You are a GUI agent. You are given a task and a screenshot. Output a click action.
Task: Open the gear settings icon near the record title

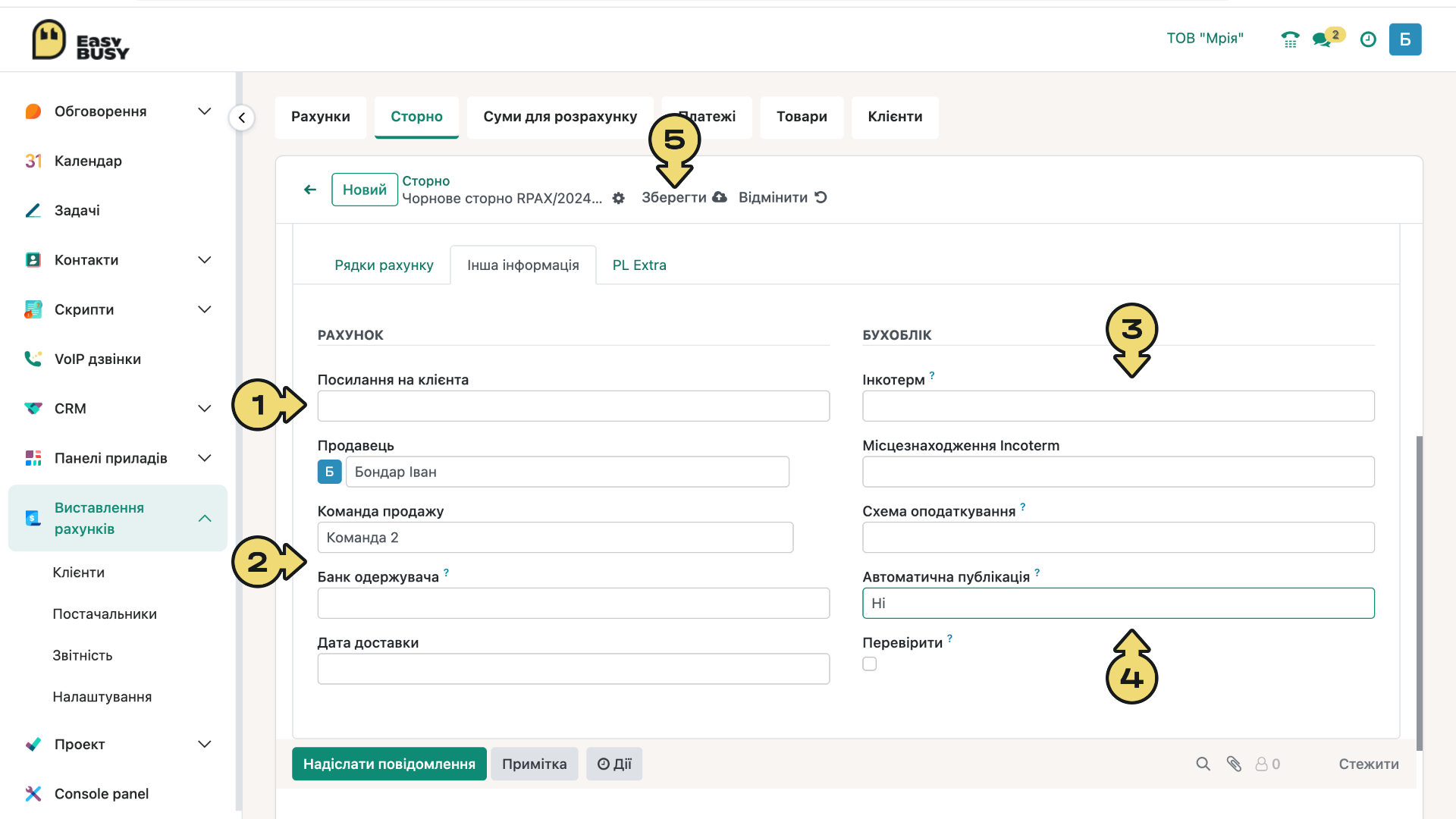pos(619,198)
